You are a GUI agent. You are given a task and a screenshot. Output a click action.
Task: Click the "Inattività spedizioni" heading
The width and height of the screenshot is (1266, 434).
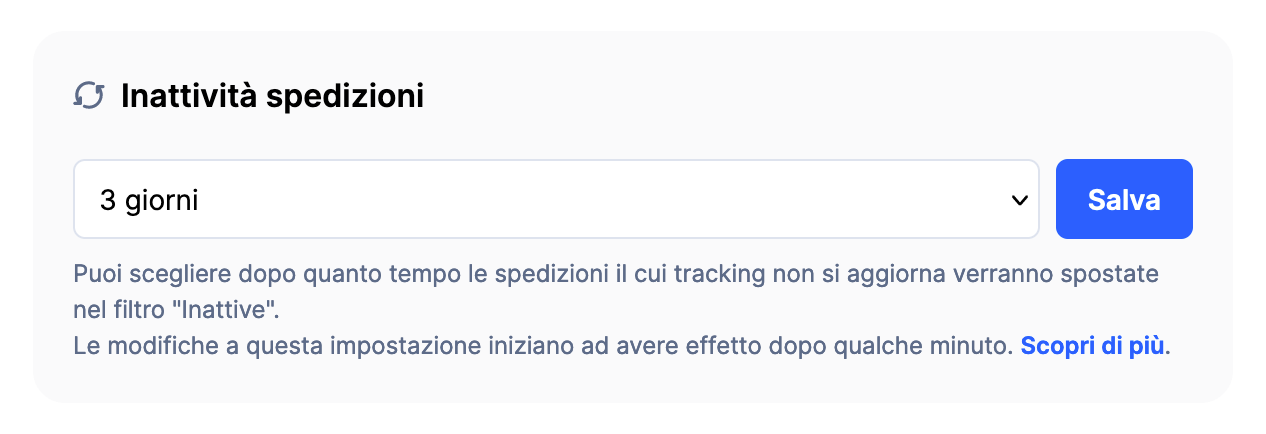[x=272, y=97]
